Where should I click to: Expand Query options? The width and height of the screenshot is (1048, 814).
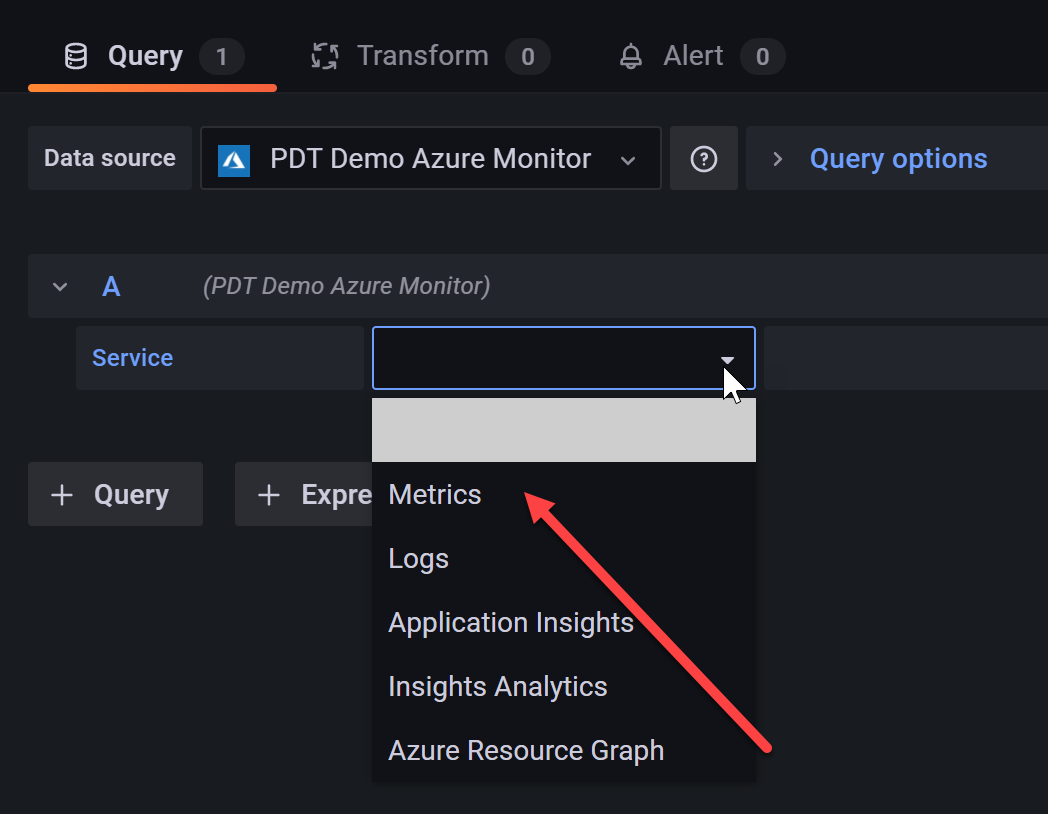point(777,159)
